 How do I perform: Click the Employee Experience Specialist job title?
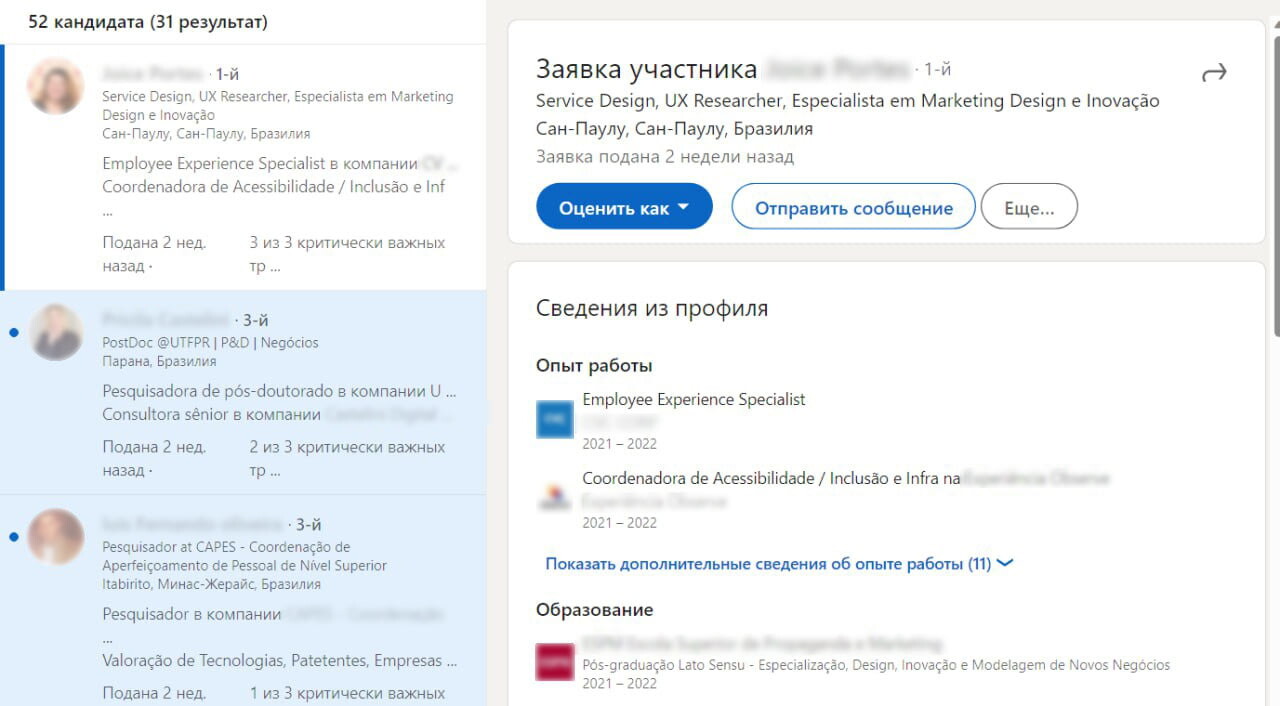(694, 399)
